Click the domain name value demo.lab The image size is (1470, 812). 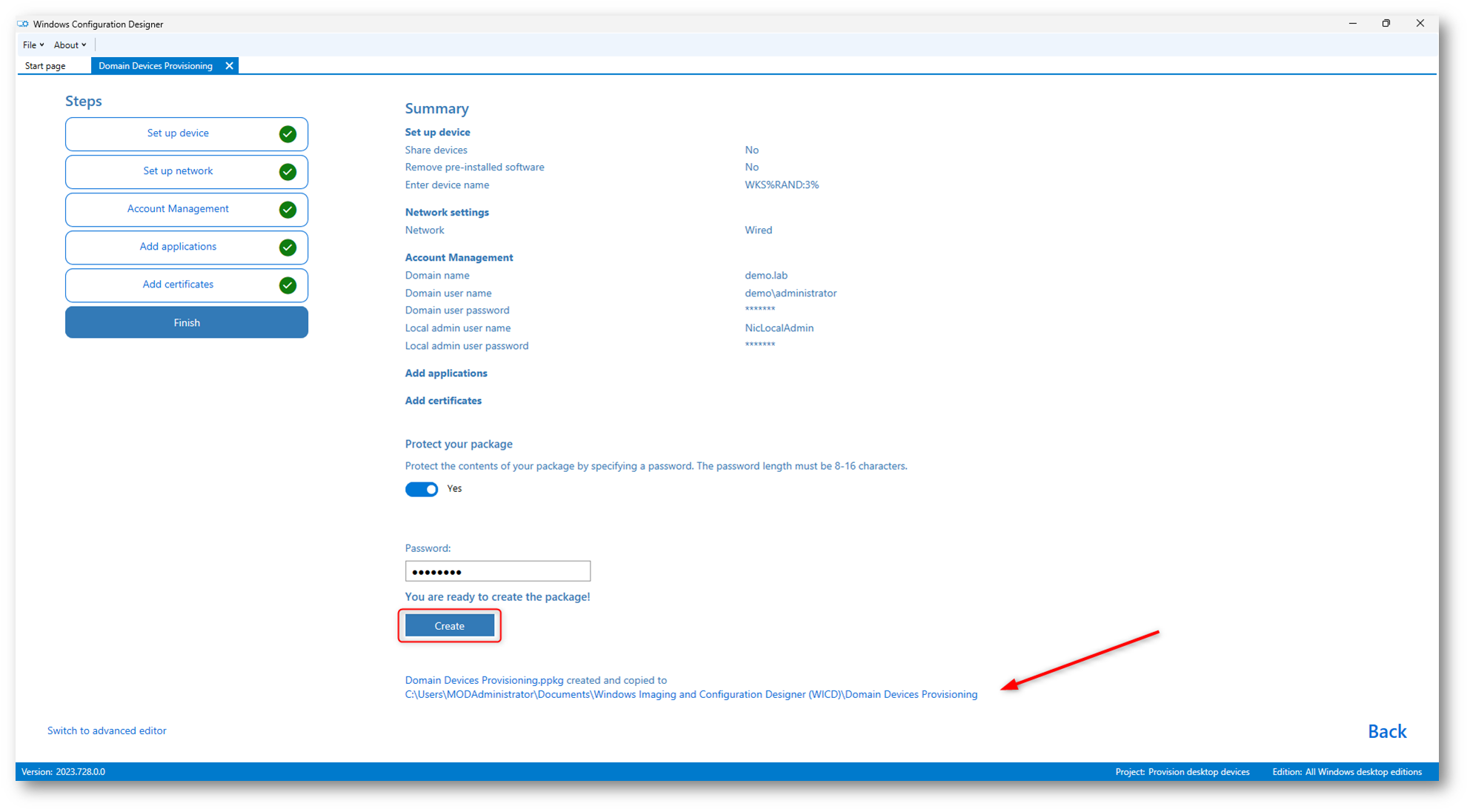pos(766,276)
